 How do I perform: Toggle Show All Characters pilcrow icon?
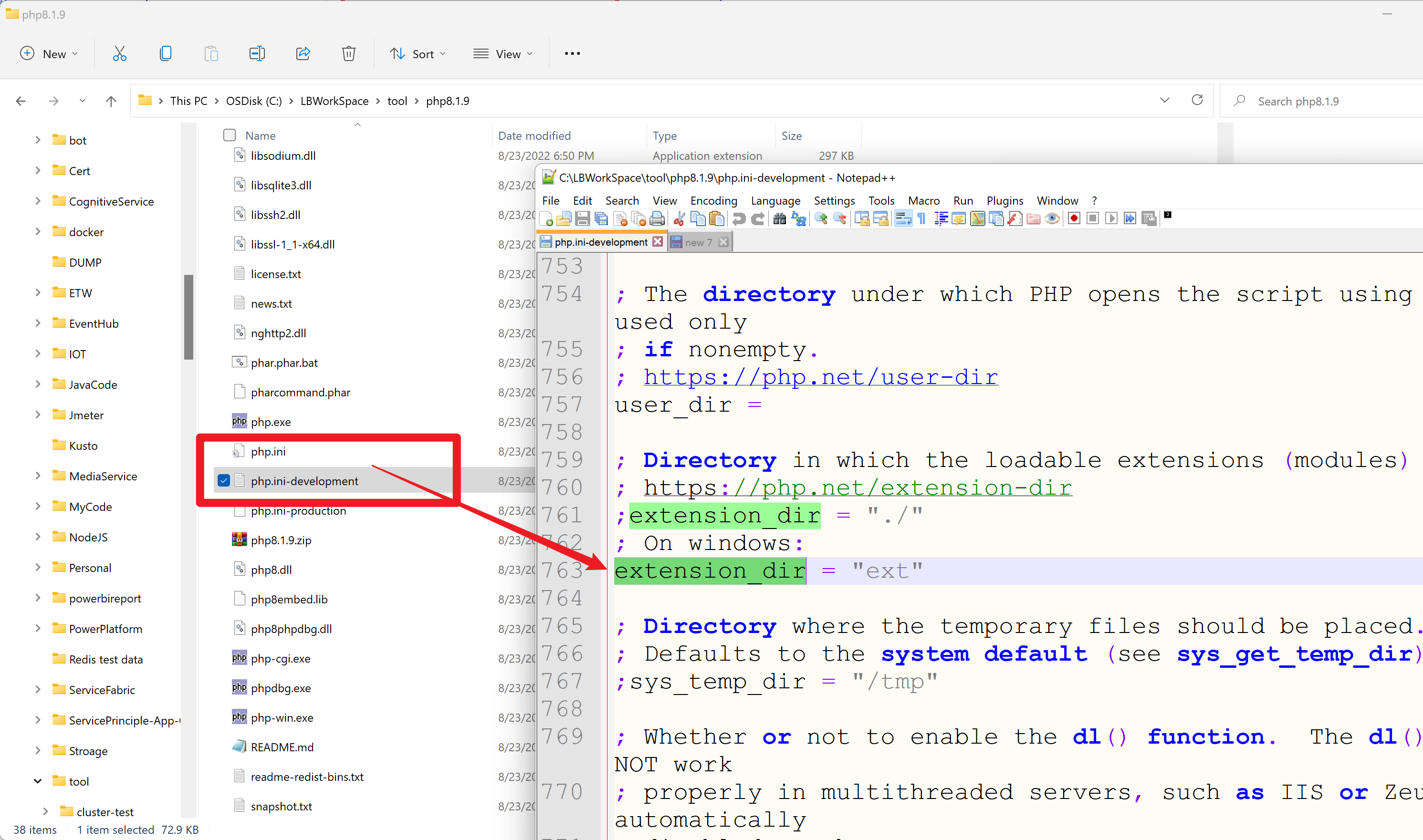point(922,219)
